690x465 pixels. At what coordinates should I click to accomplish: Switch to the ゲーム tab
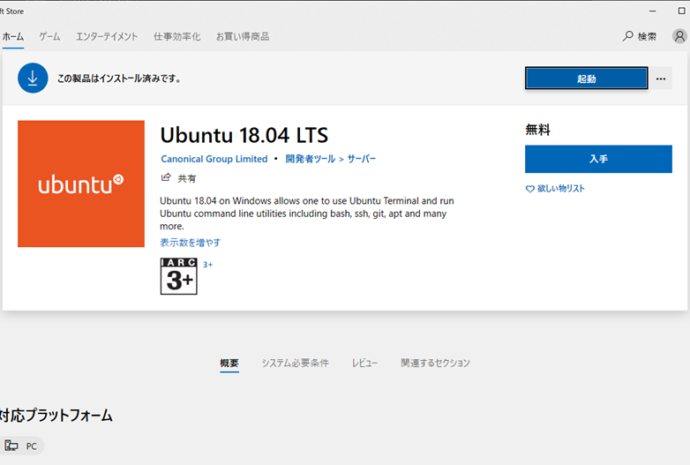click(x=50, y=37)
